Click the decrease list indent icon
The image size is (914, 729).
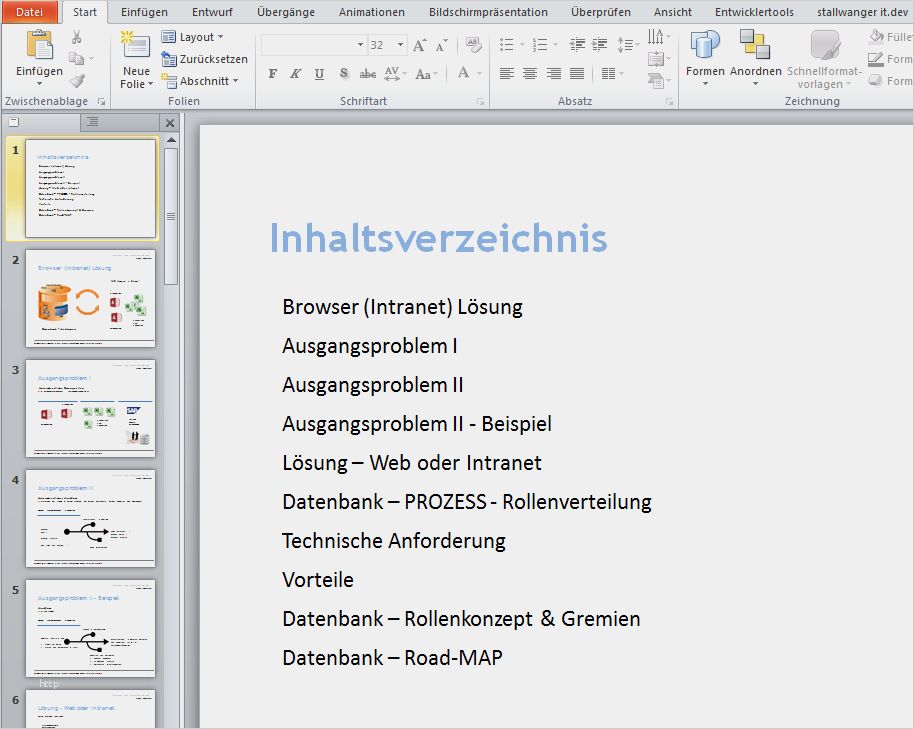tap(577, 45)
